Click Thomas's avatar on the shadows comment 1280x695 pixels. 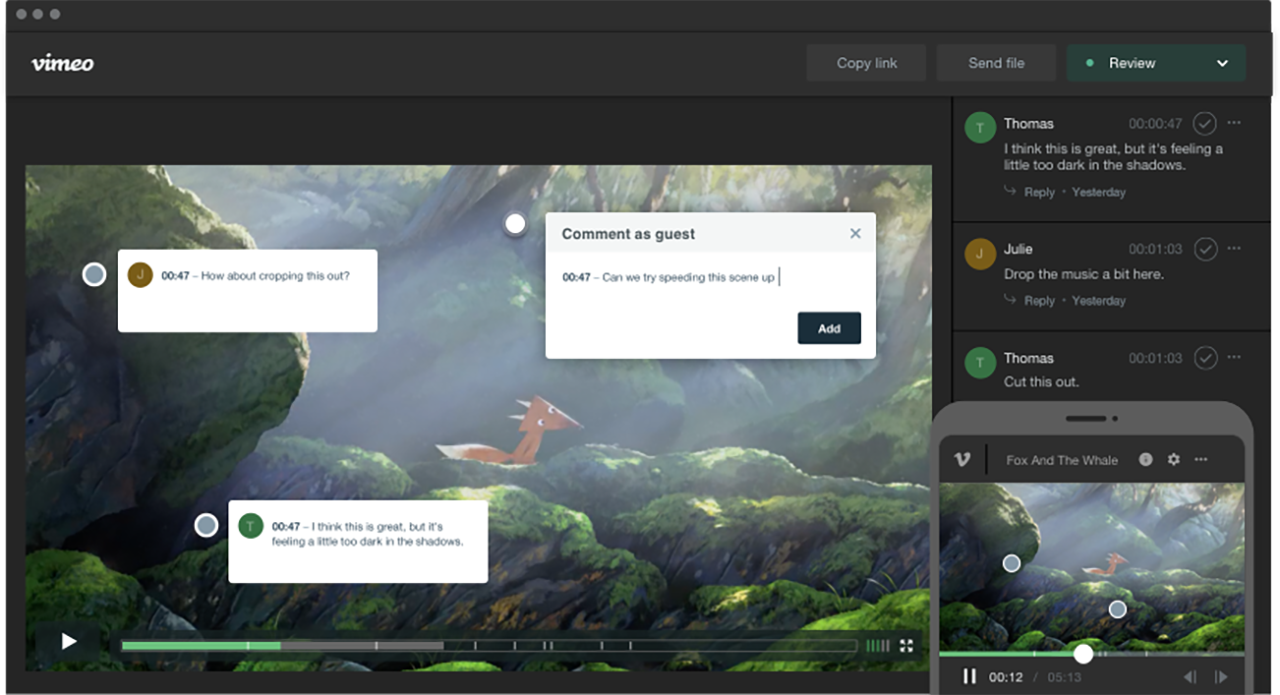point(980,127)
